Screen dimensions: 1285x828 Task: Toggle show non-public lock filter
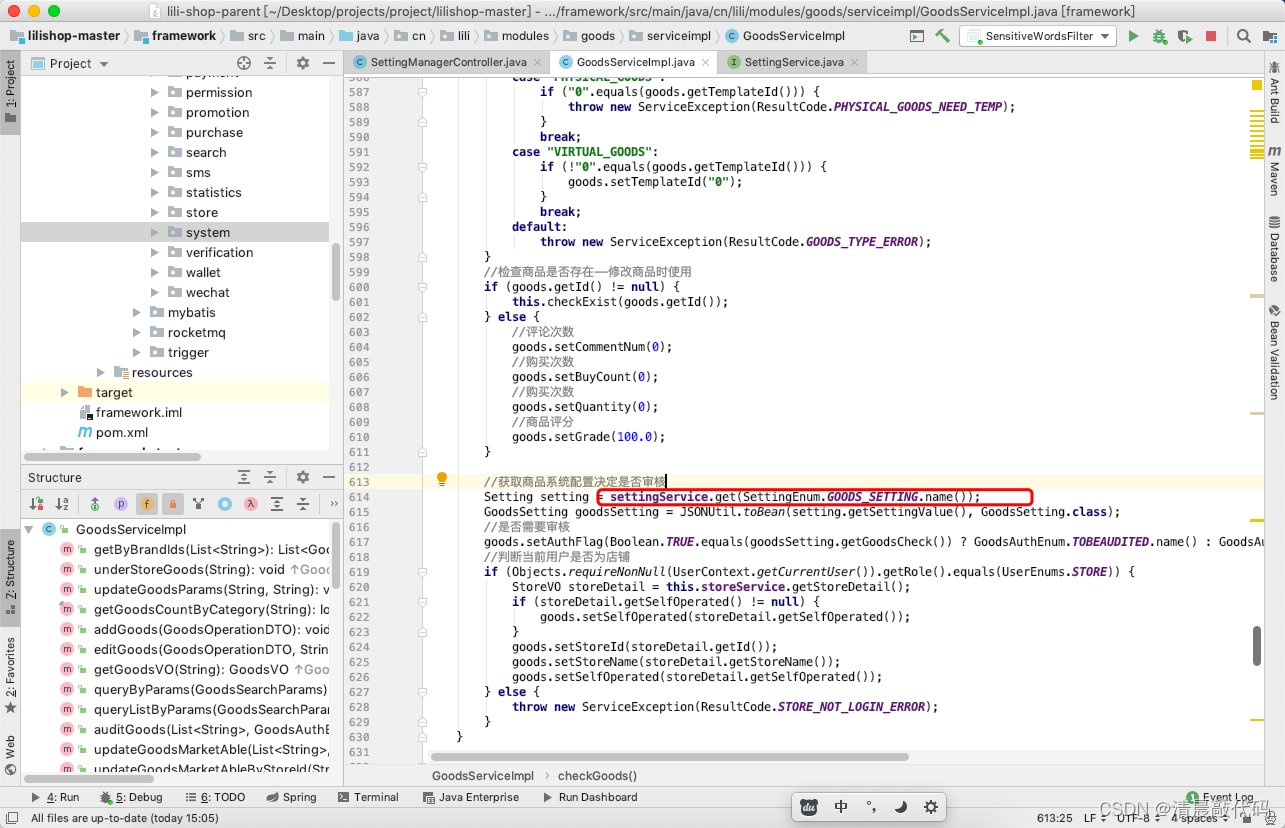172,504
